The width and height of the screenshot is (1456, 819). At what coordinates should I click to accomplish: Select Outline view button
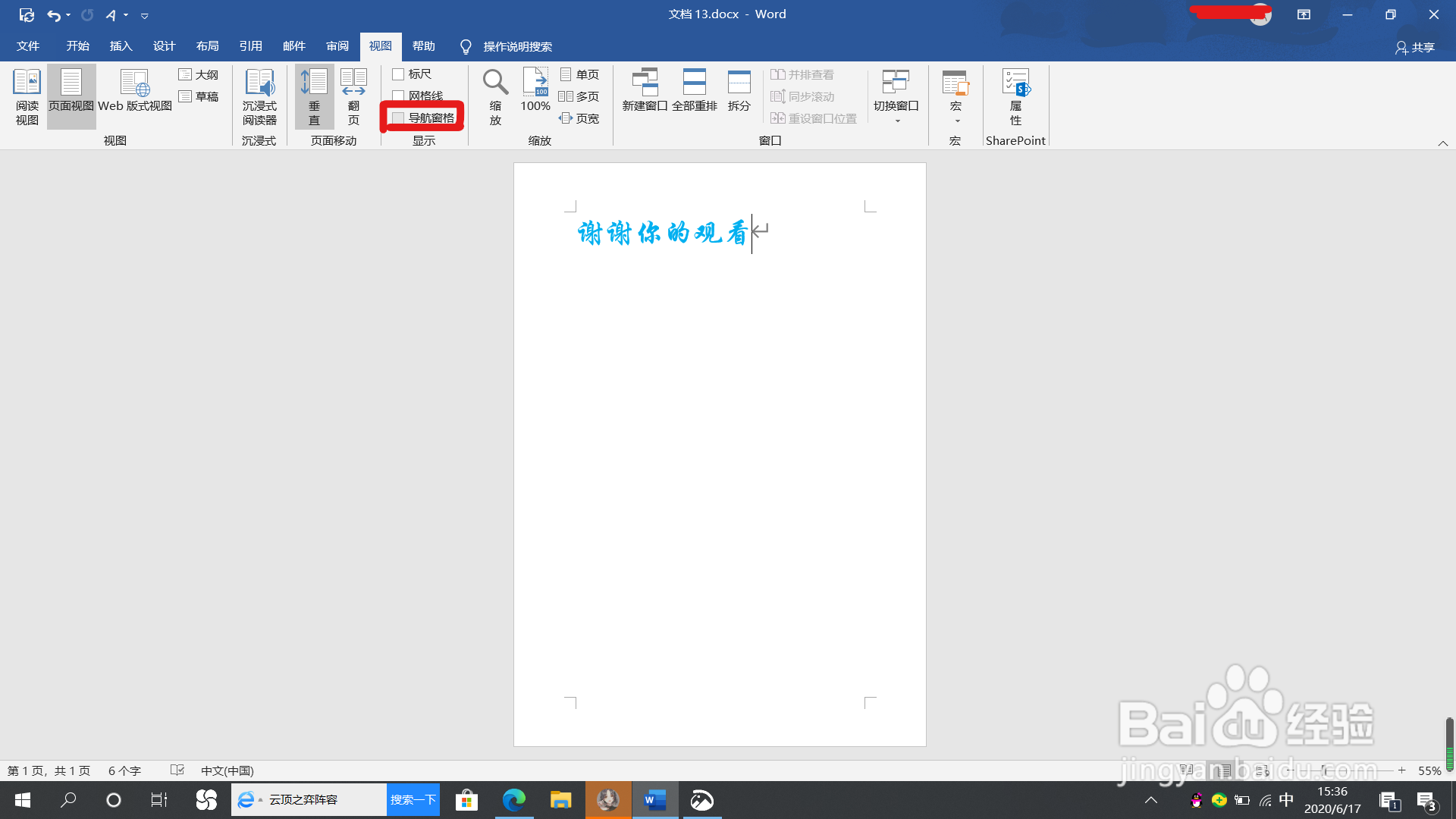coord(199,74)
